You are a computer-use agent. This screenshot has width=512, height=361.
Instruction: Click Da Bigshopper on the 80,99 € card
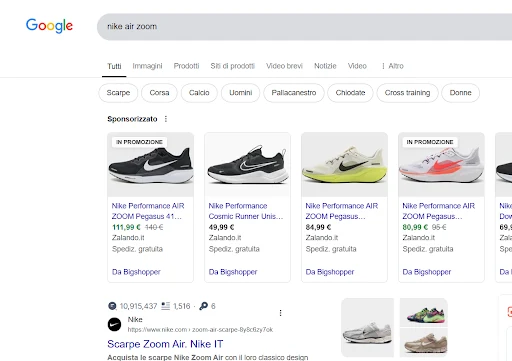(x=427, y=272)
